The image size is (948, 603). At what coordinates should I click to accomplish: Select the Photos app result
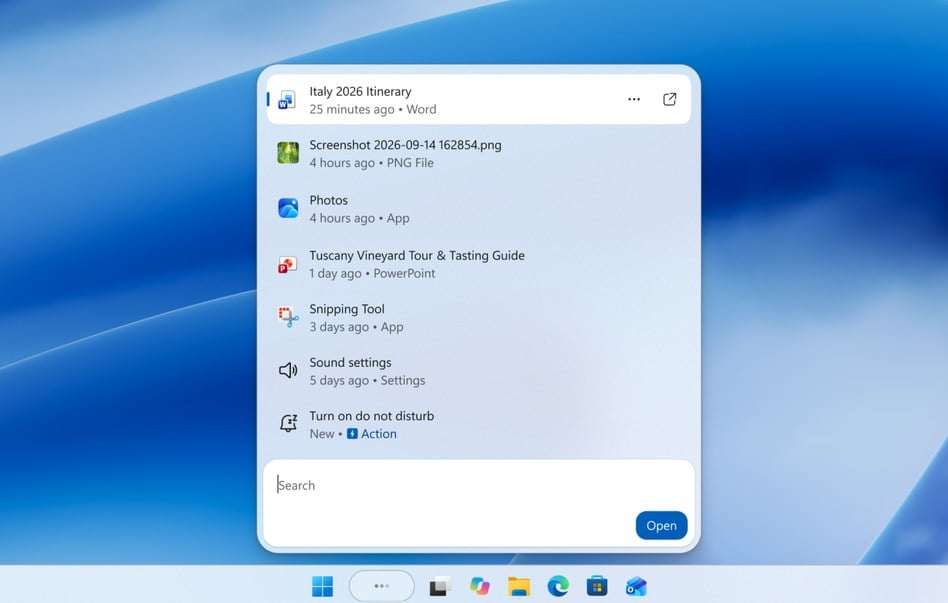pos(479,209)
